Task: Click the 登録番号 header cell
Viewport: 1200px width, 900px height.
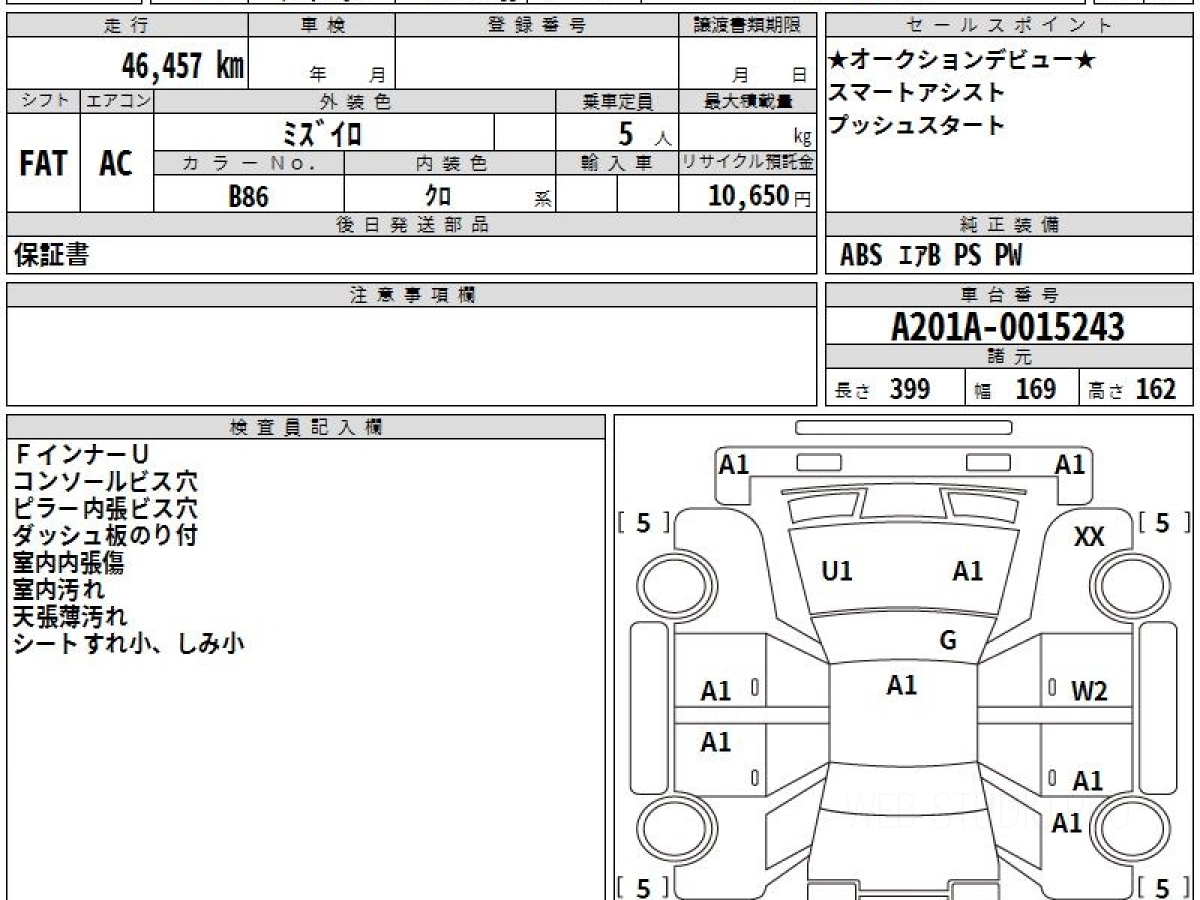Action: (x=537, y=26)
